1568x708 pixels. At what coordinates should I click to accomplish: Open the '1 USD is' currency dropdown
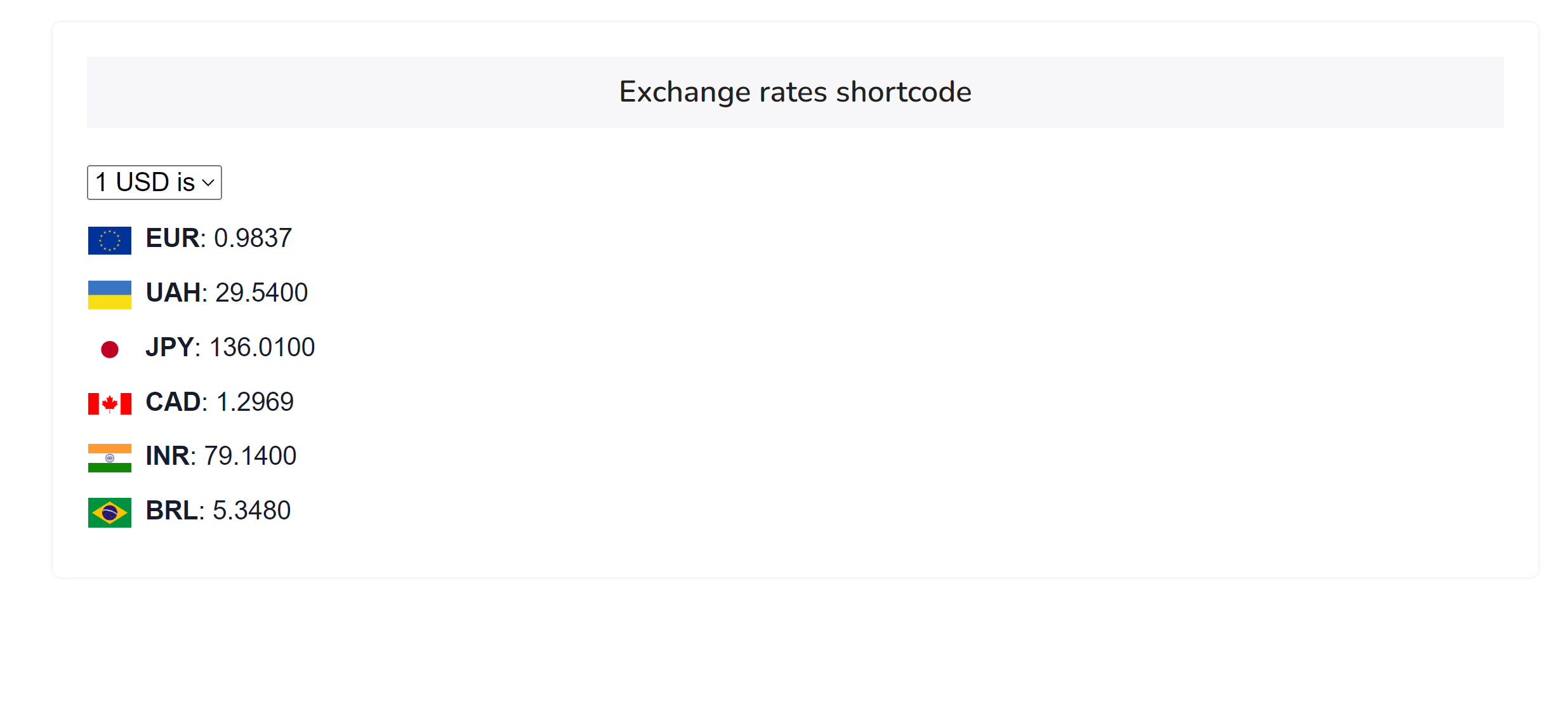point(154,182)
